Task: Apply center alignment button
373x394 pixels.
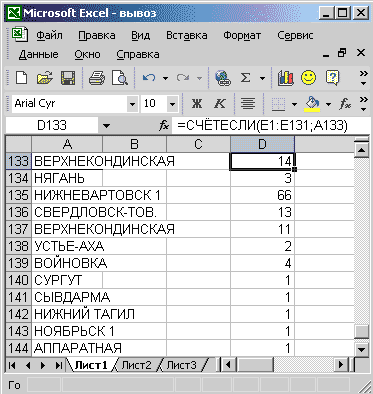Action: (x=248, y=104)
